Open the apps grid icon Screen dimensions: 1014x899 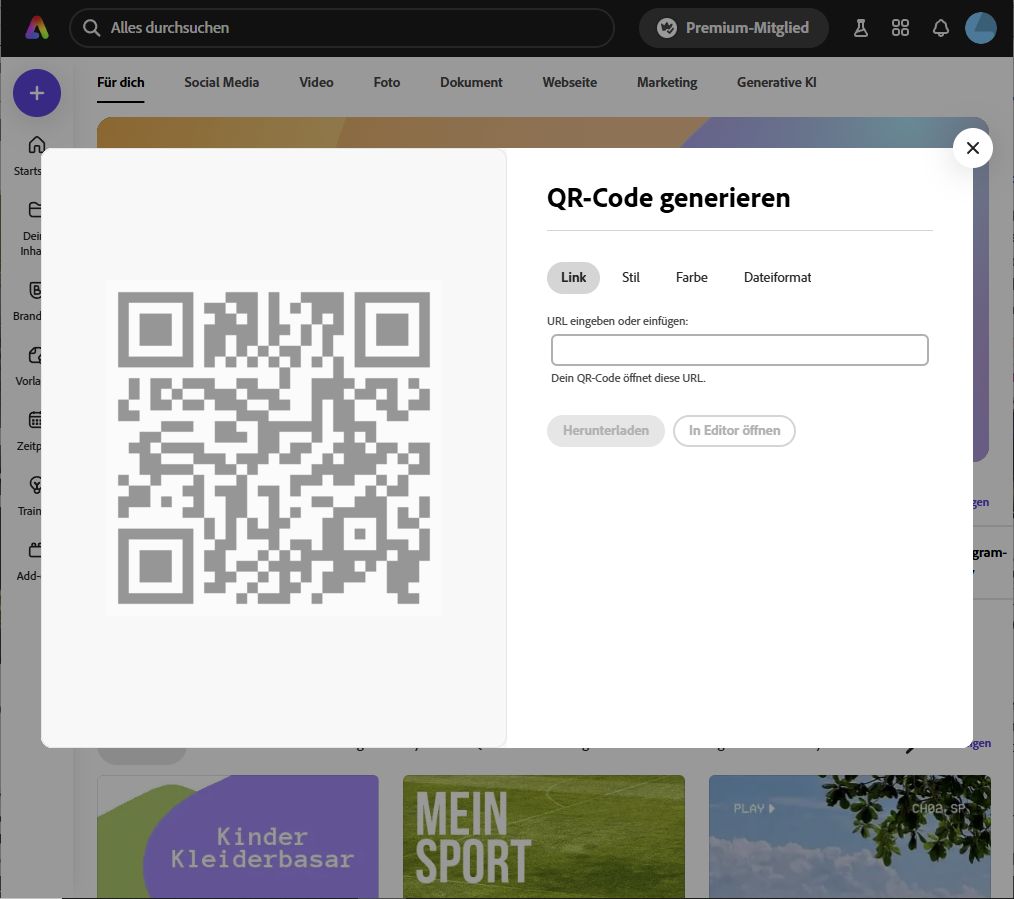[x=900, y=28]
